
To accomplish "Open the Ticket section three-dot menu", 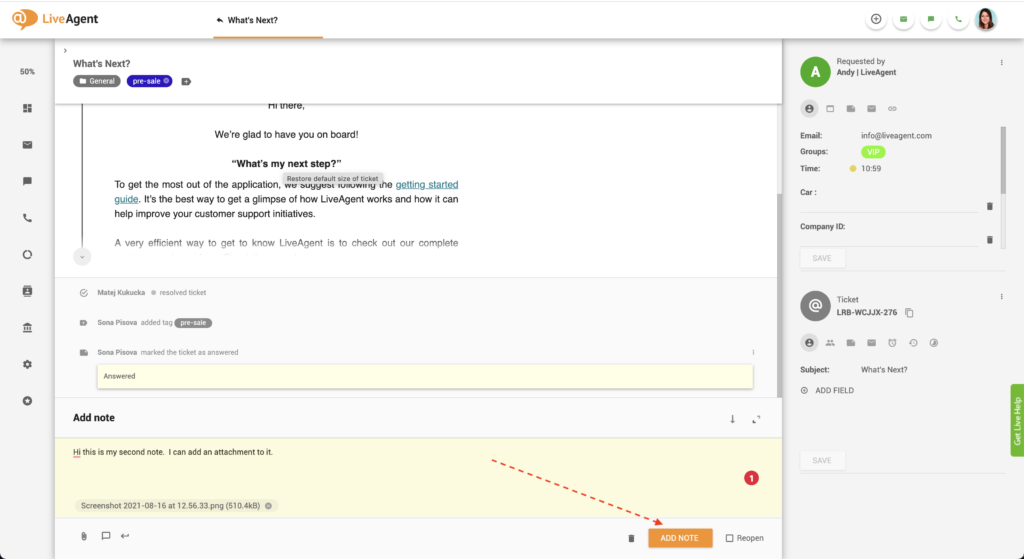I will (1001, 297).
